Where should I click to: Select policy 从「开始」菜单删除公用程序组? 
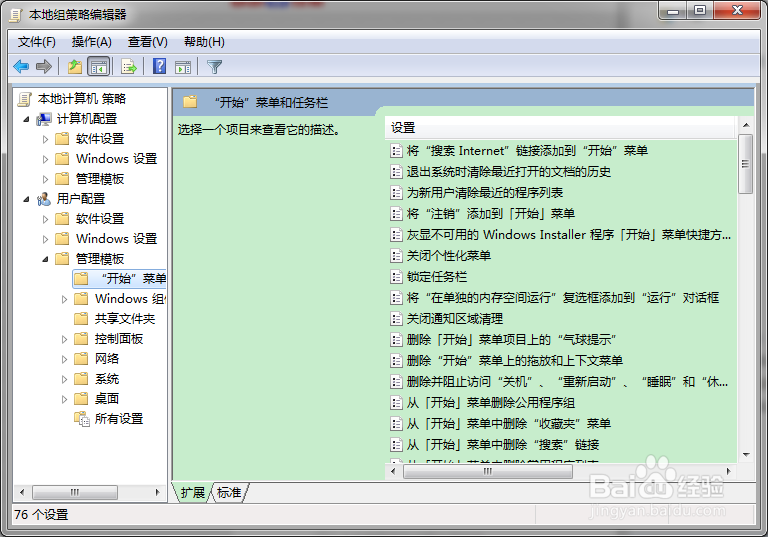tap(490, 403)
